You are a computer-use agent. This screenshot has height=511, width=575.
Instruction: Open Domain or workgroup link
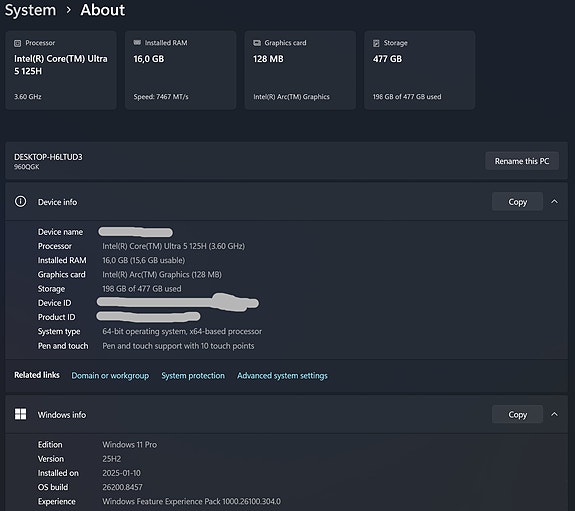point(110,376)
